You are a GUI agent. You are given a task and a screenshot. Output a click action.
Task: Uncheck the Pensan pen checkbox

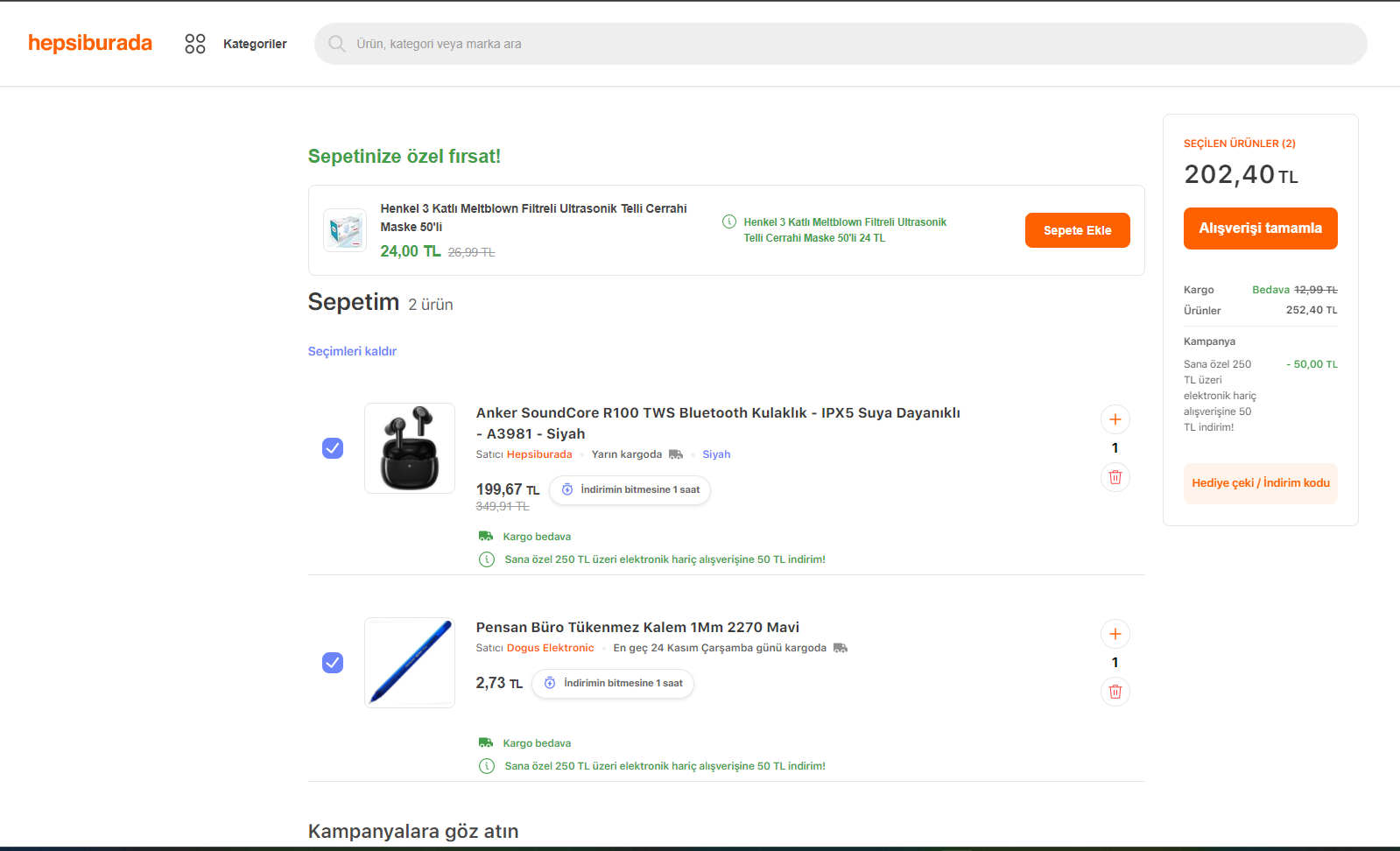(333, 663)
